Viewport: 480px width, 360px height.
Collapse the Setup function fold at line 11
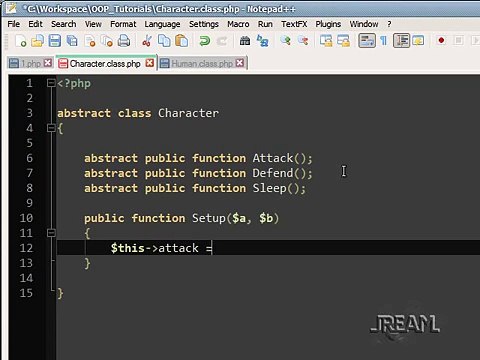pyautogui.click(x=51, y=233)
